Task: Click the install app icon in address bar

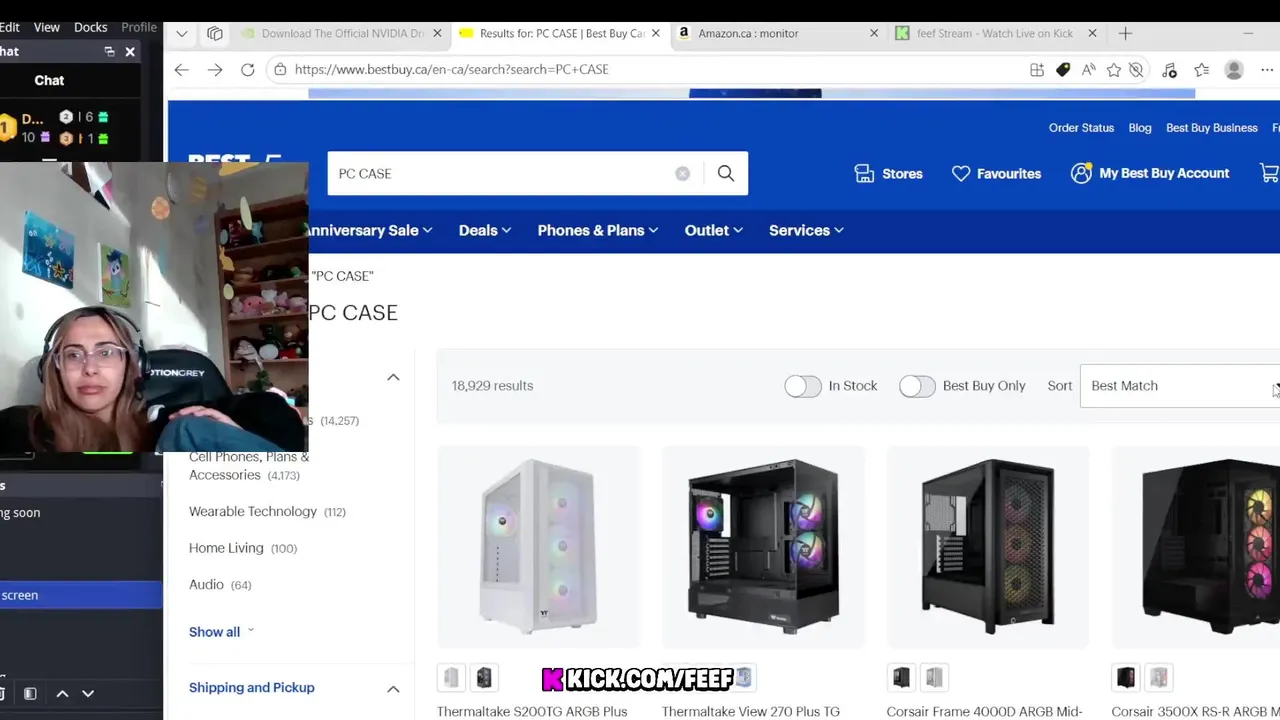Action: coord(1037,69)
